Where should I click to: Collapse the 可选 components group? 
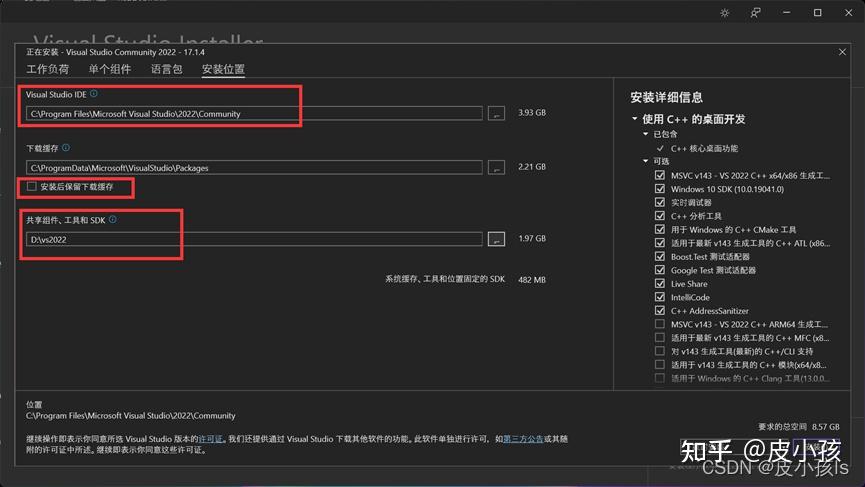(645, 161)
